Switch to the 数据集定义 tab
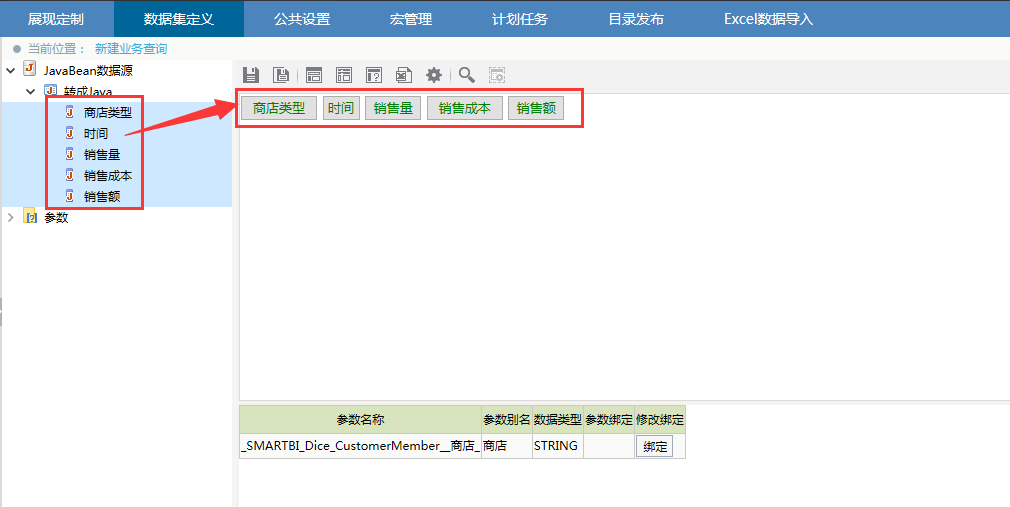The width and height of the screenshot is (1010, 507). (179, 19)
